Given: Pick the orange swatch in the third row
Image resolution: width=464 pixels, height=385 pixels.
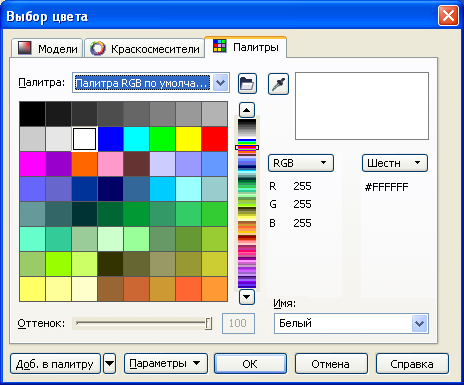Looking at the screenshot, I should (85, 164).
